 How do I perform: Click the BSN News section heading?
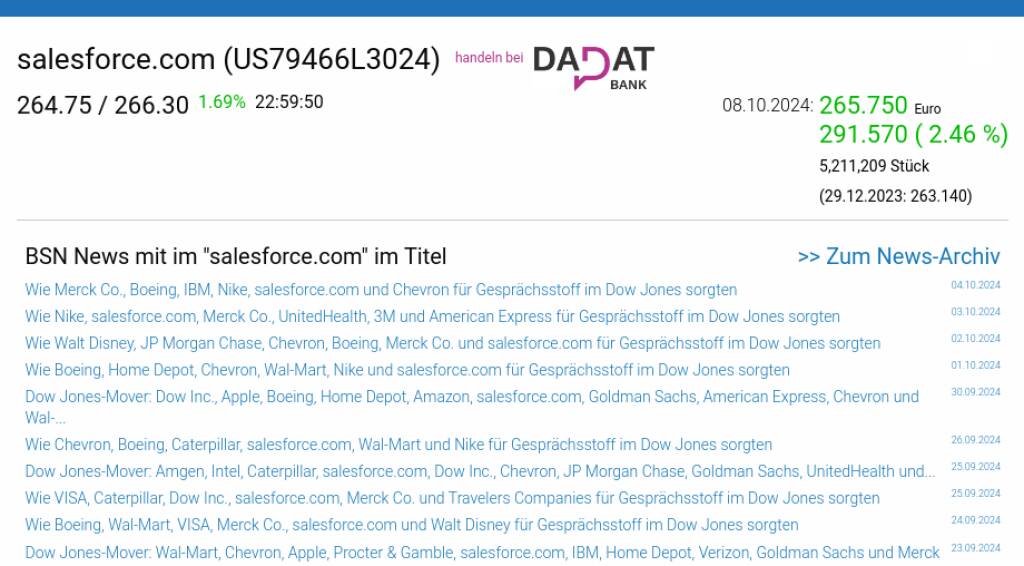tap(236, 256)
